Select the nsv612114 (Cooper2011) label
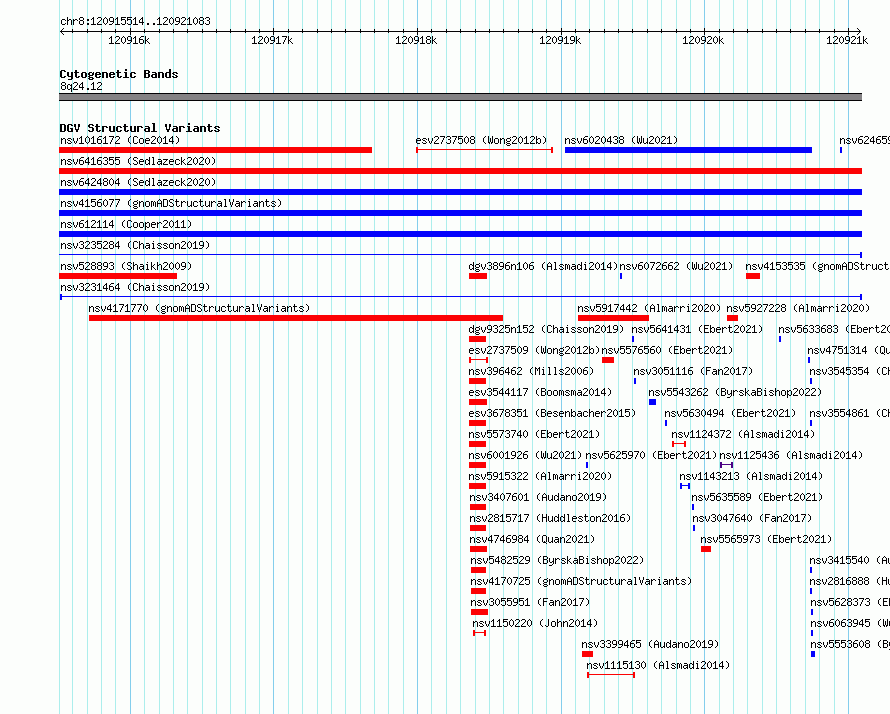 [x=126, y=224]
